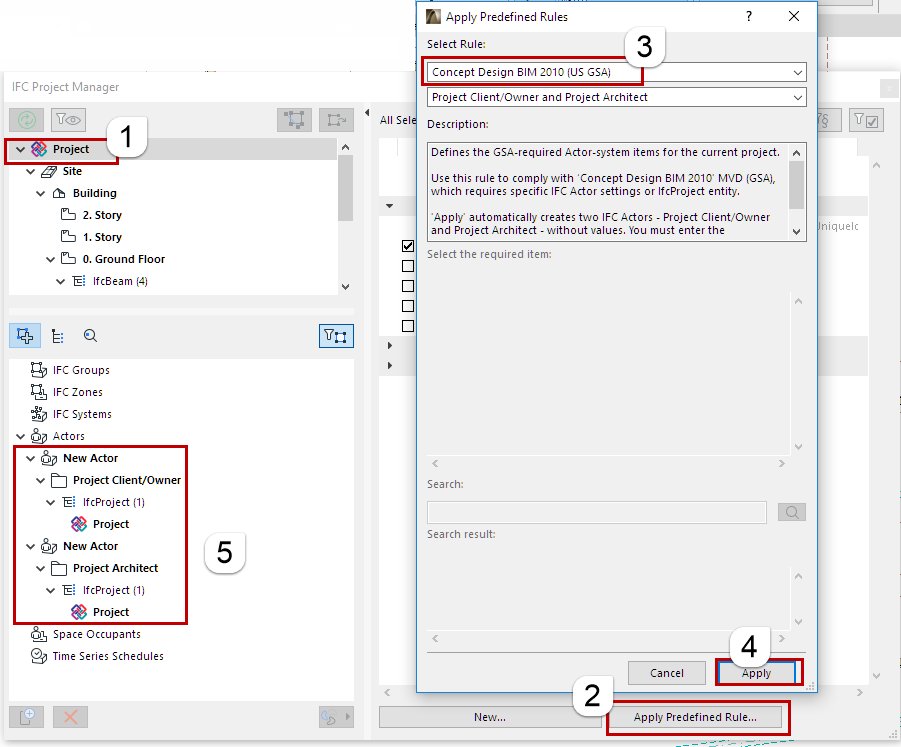Check the third property checkbox
The width and height of the screenshot is (901, 747).
pos(408,286)
